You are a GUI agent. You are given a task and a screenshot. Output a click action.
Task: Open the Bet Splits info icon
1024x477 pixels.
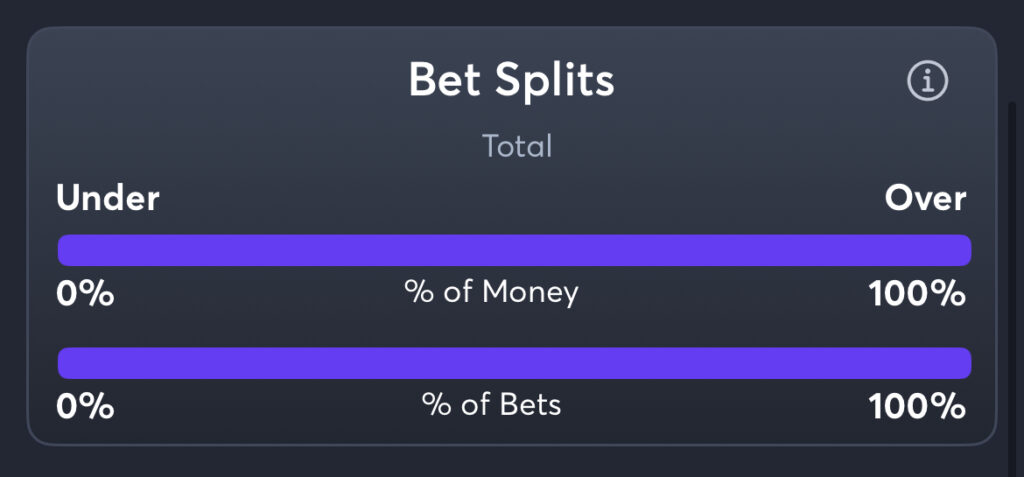pos(927,81)
